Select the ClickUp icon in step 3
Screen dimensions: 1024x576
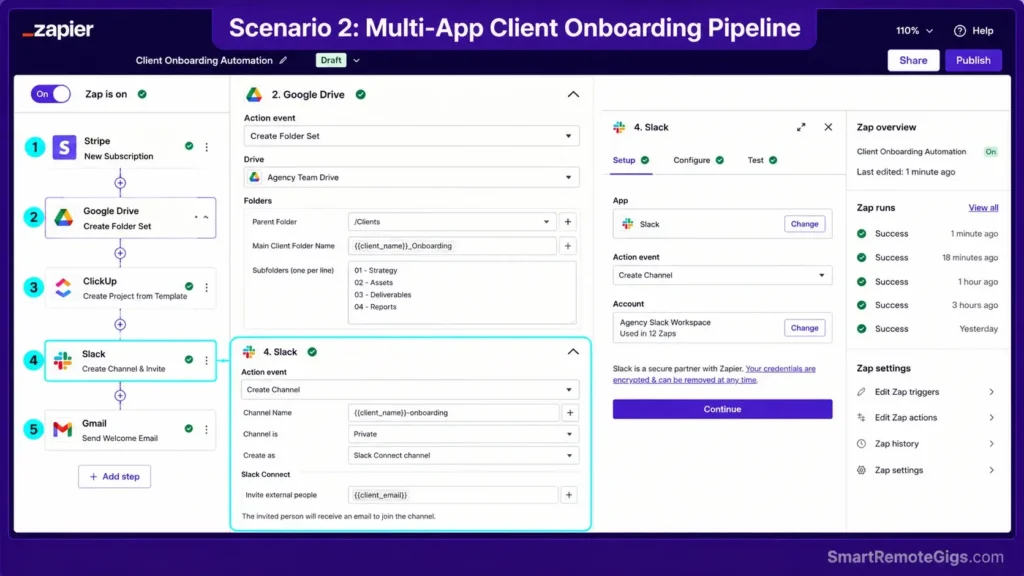(x=63, y=287)
